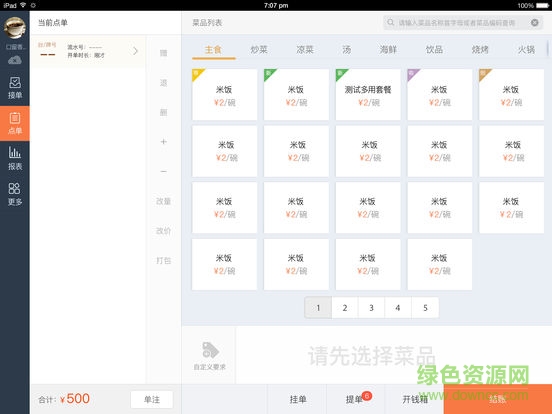
Task: Tap the battery indicator in status bar
Action: click(542, 5)
